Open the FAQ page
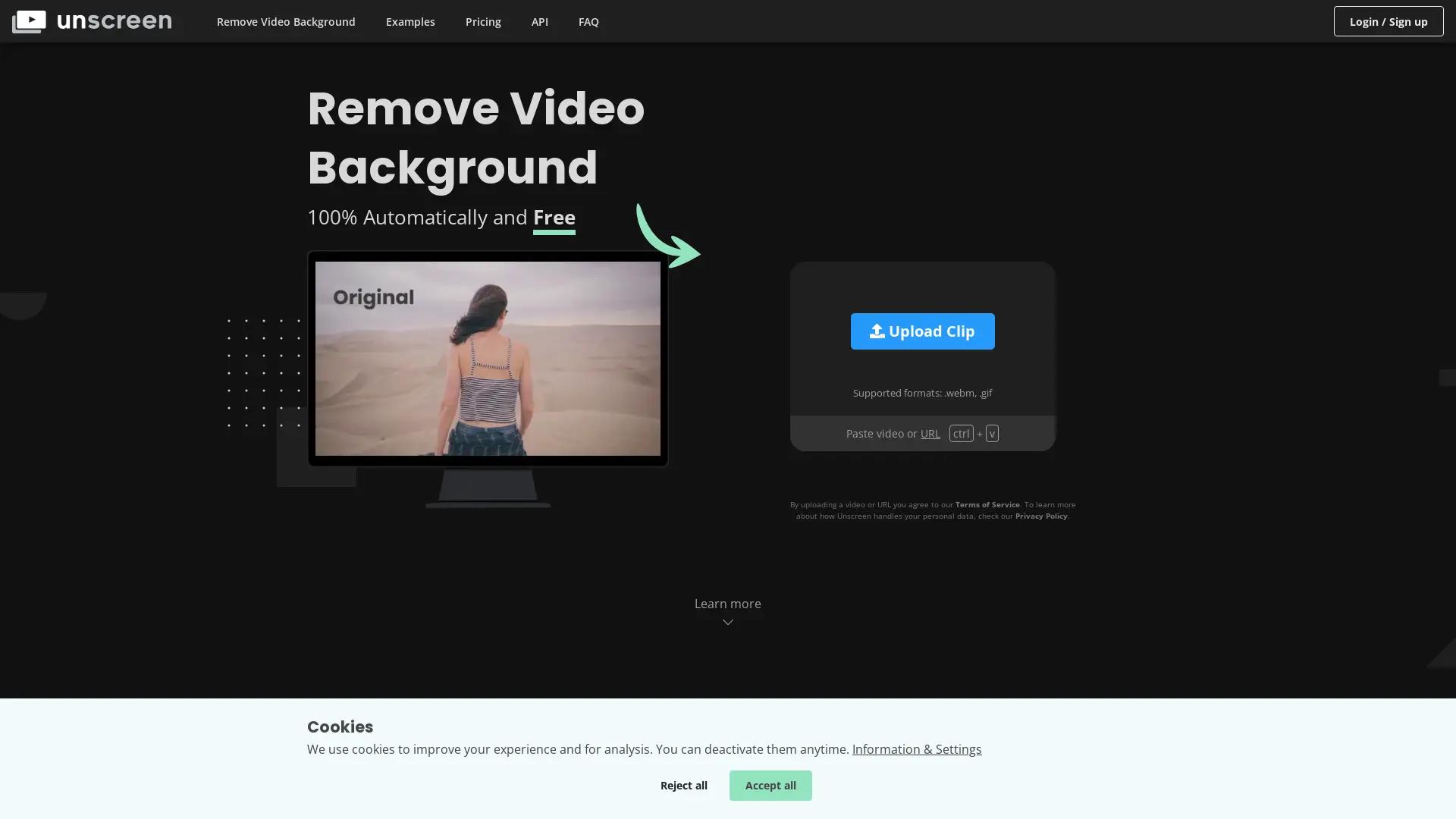The width and height of the screenshot is (1456, 819). tap(588, 21)
